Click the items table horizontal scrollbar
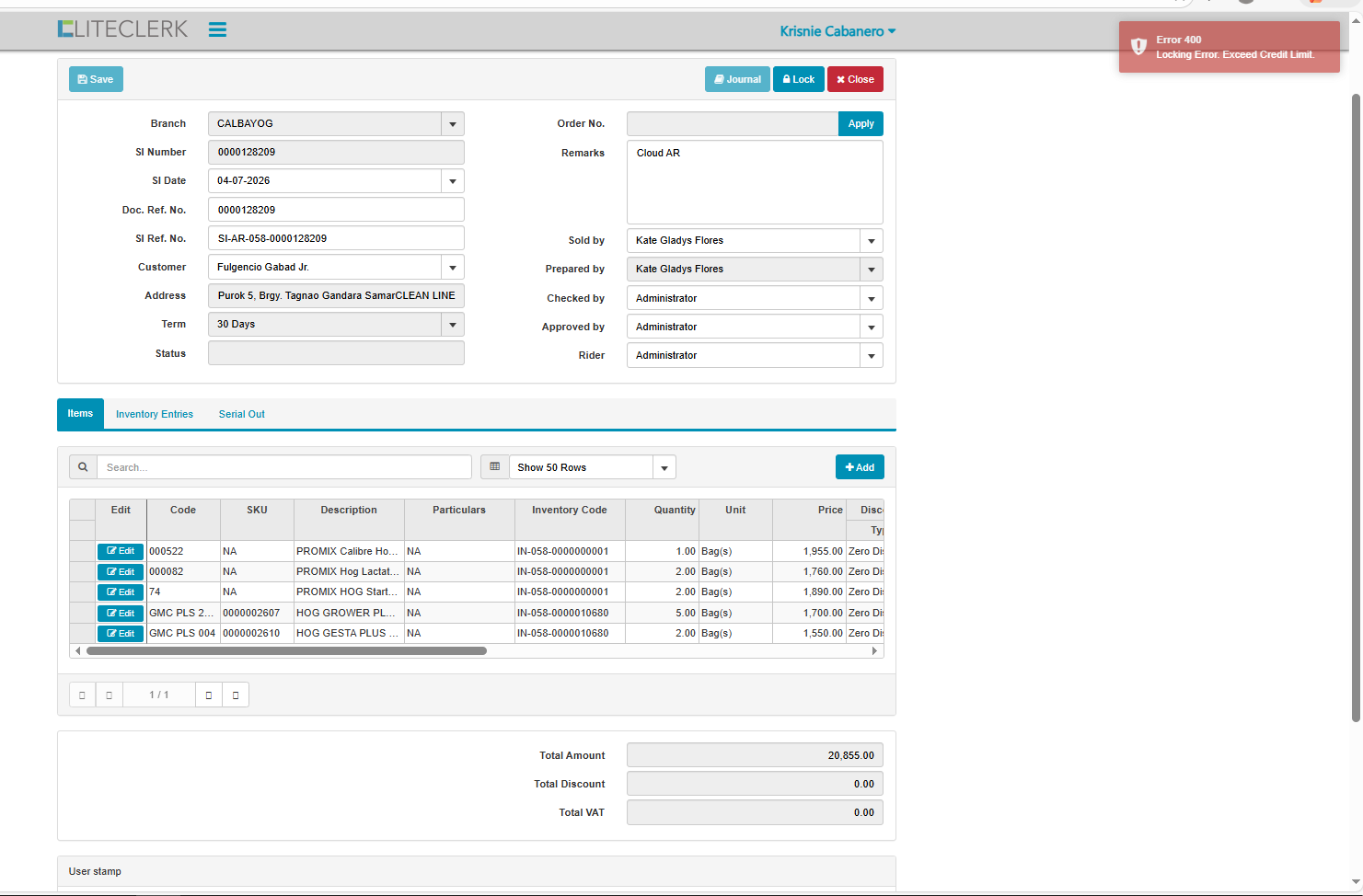1363x896 pixels. pos(286,651)
